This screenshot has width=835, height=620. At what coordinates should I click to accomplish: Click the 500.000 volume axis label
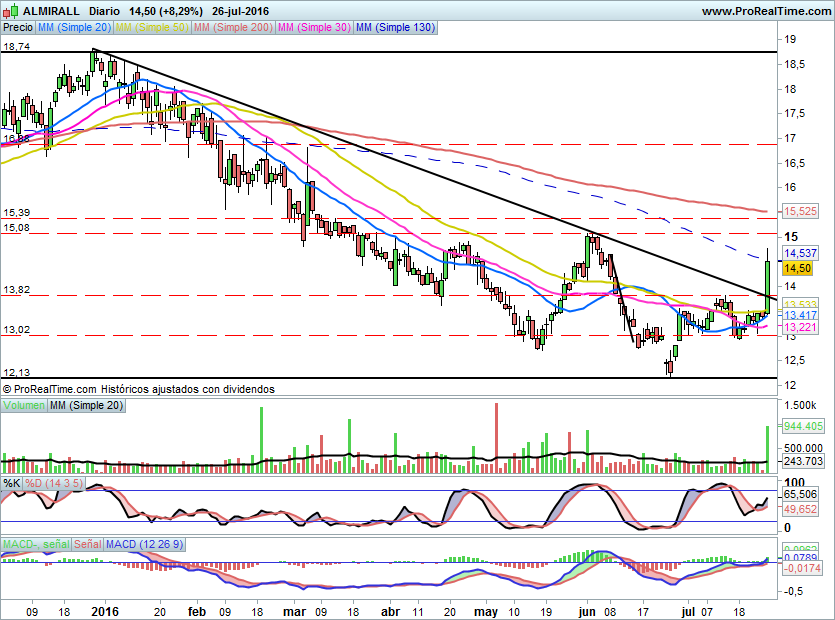pos(803,448)
